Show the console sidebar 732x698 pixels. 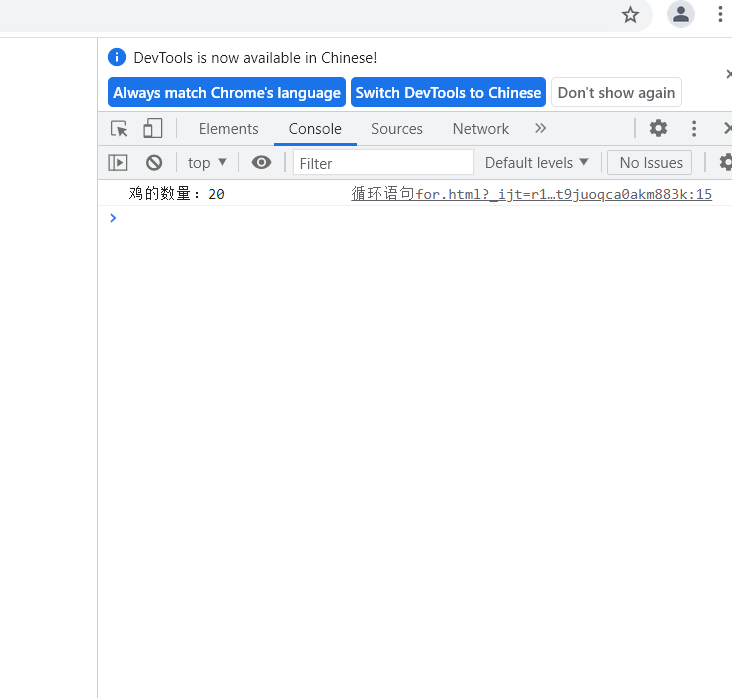point(118,162)
